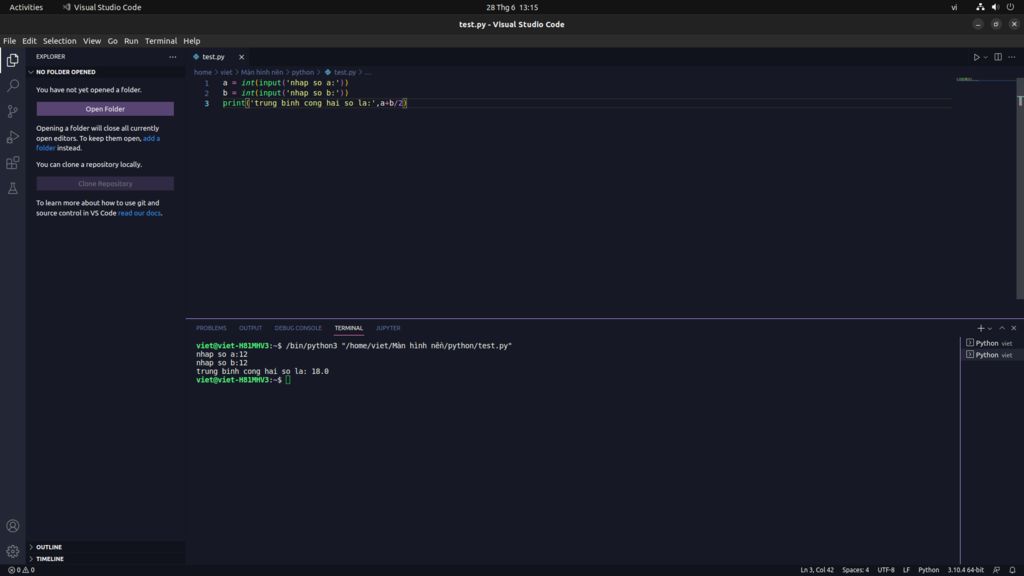Image resolution: width=1024 pixels, height=576 pixels.
Task: Open the Testing flask view
Action: 12,189
